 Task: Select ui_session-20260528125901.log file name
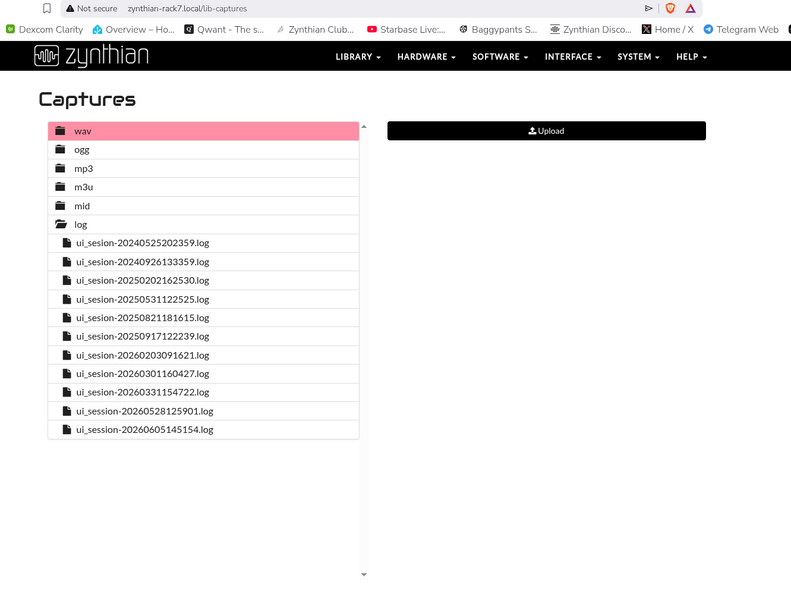click(145, 411)
